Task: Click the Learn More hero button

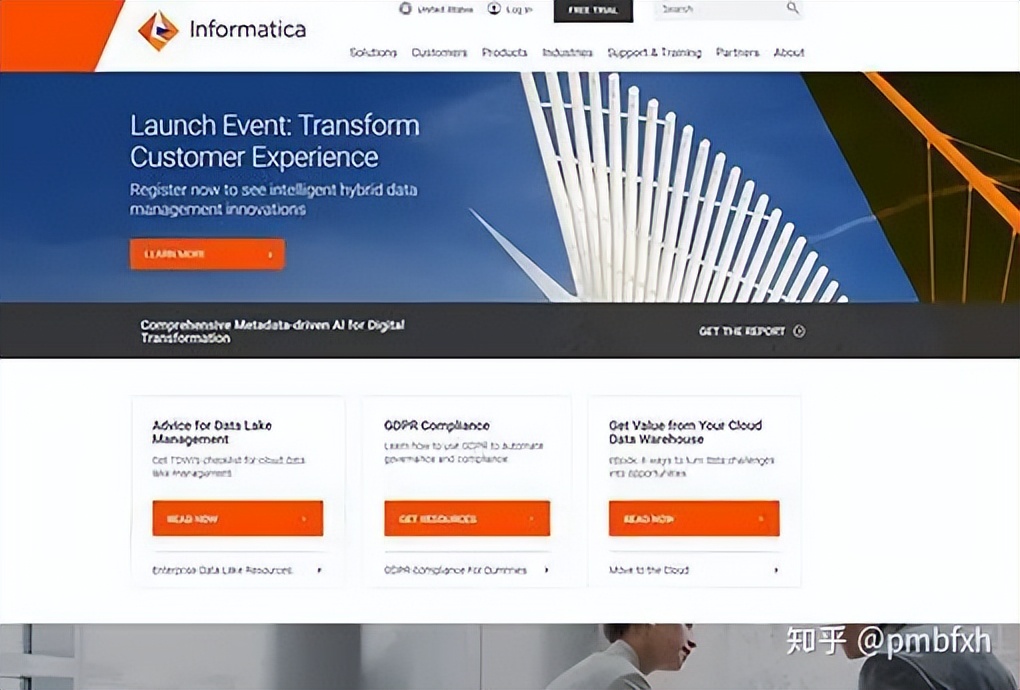Action: pyautogui.click(x=207, y=254)
